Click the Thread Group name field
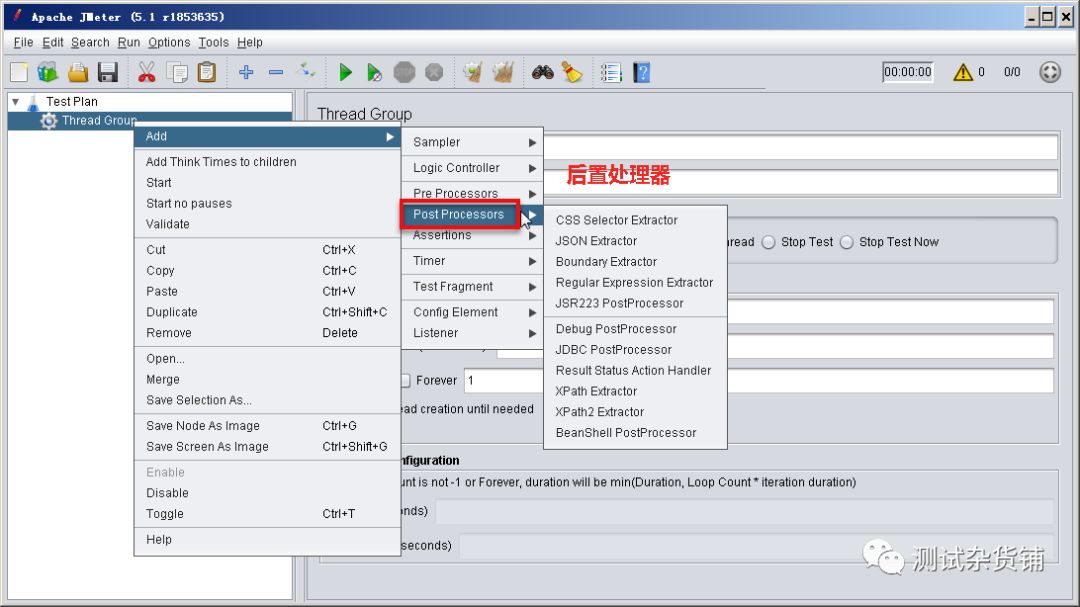The image size is (1080, 607). click(799, 147)
